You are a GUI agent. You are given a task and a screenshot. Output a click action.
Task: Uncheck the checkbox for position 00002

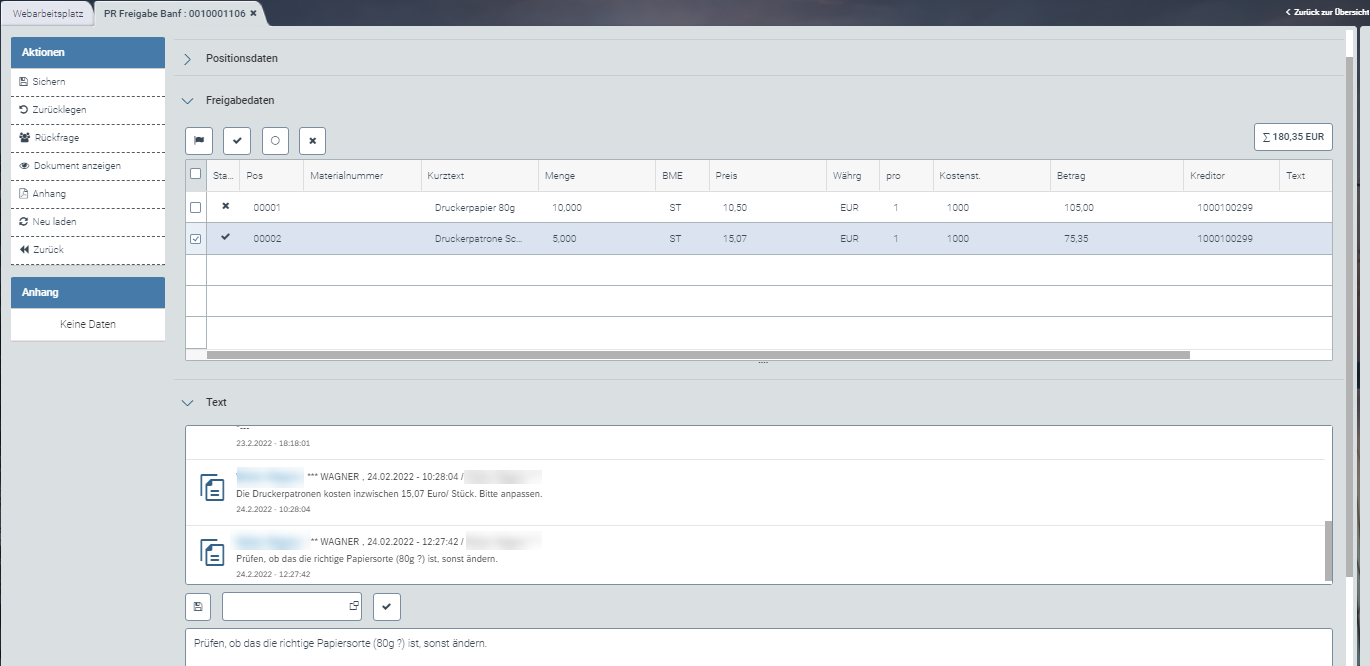point(195,239)
